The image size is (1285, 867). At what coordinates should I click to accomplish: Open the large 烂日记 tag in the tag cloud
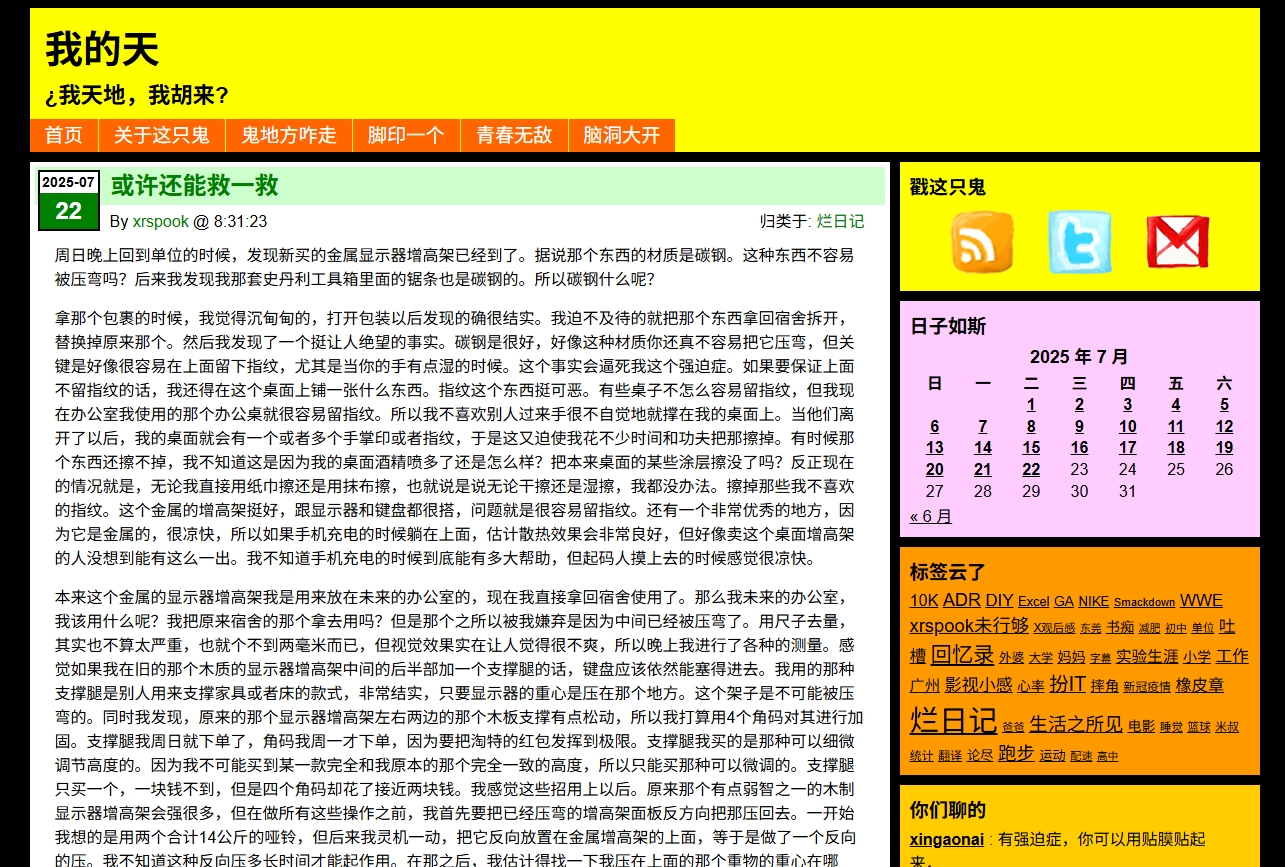click(952, 721)
